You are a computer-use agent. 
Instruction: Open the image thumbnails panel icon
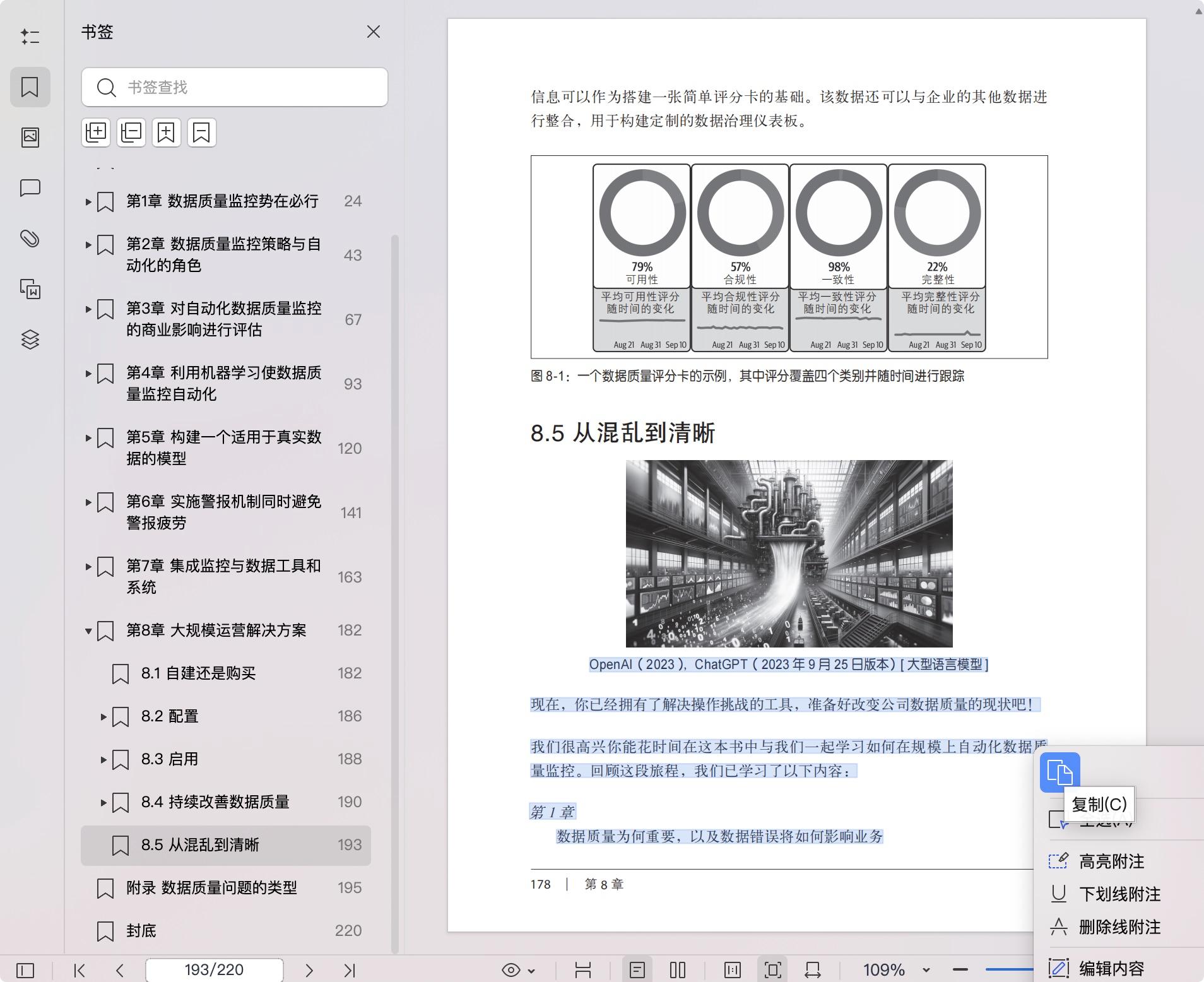(30, 137)
